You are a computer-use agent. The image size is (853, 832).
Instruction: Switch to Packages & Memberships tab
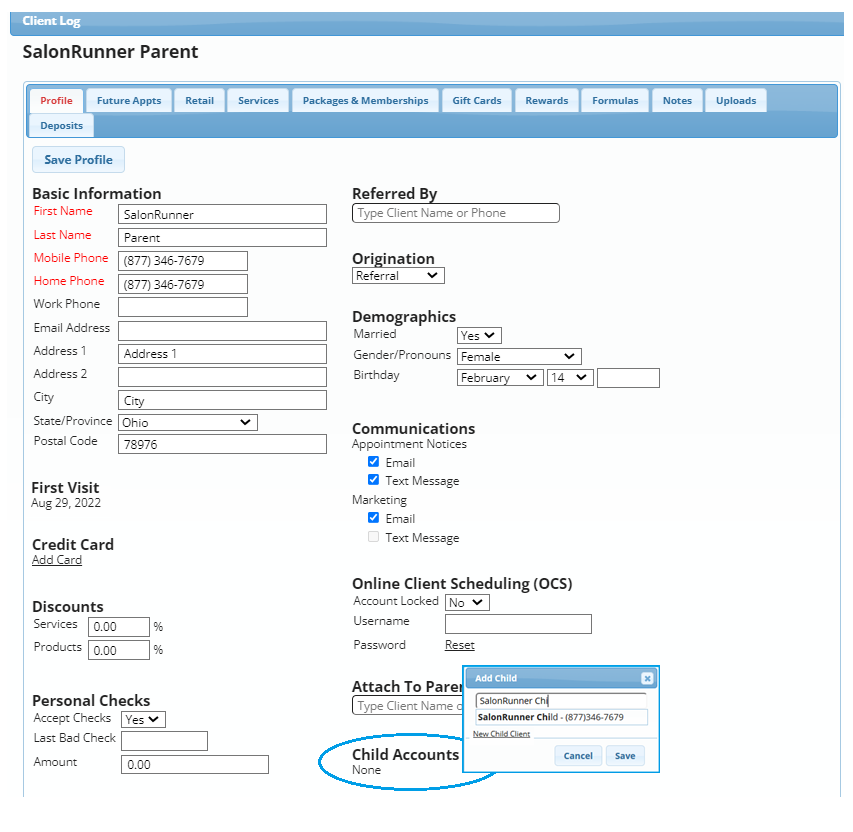point(365,101)
